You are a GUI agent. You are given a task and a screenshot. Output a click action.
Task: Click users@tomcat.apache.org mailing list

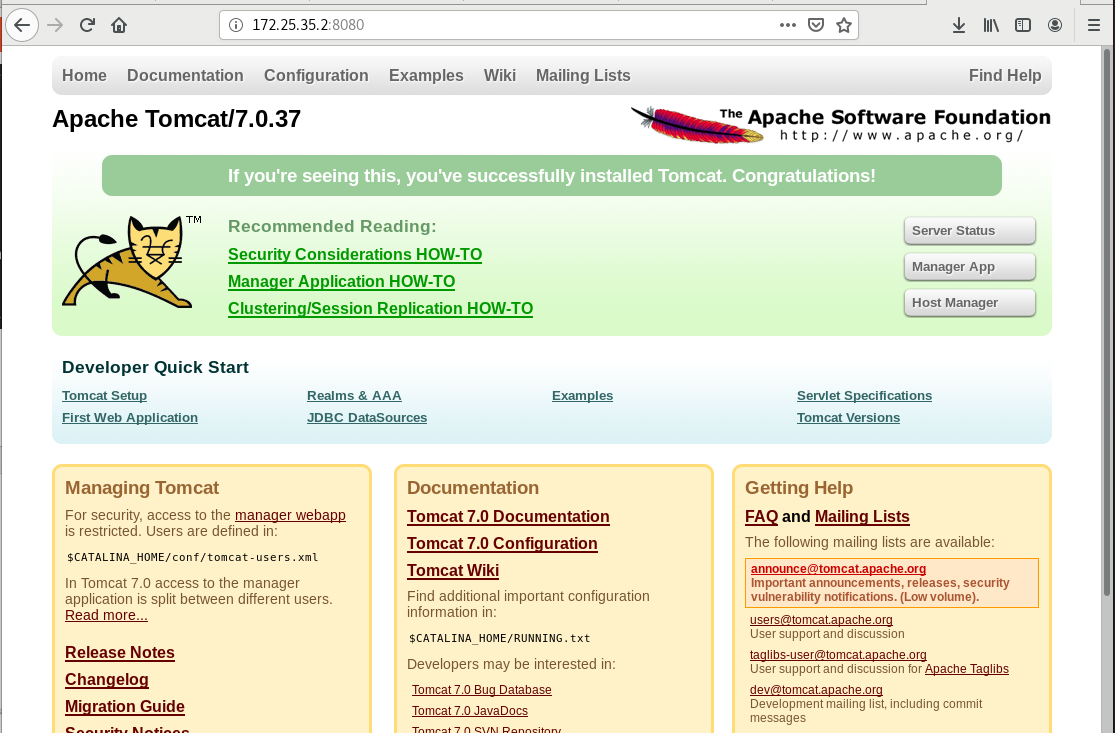coord(821,620)
